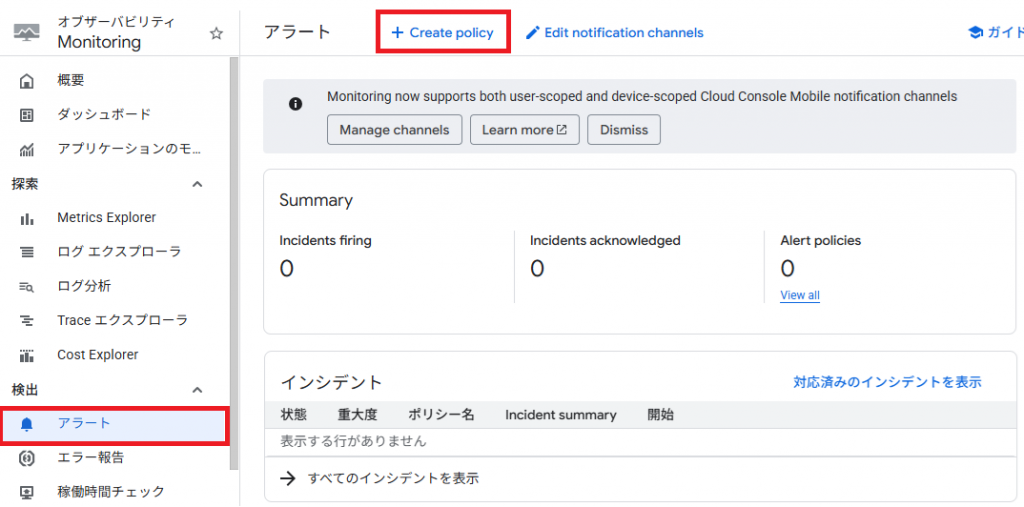
Task: Open Trace エクスプローラ from the sidebar
Action: 122,321
